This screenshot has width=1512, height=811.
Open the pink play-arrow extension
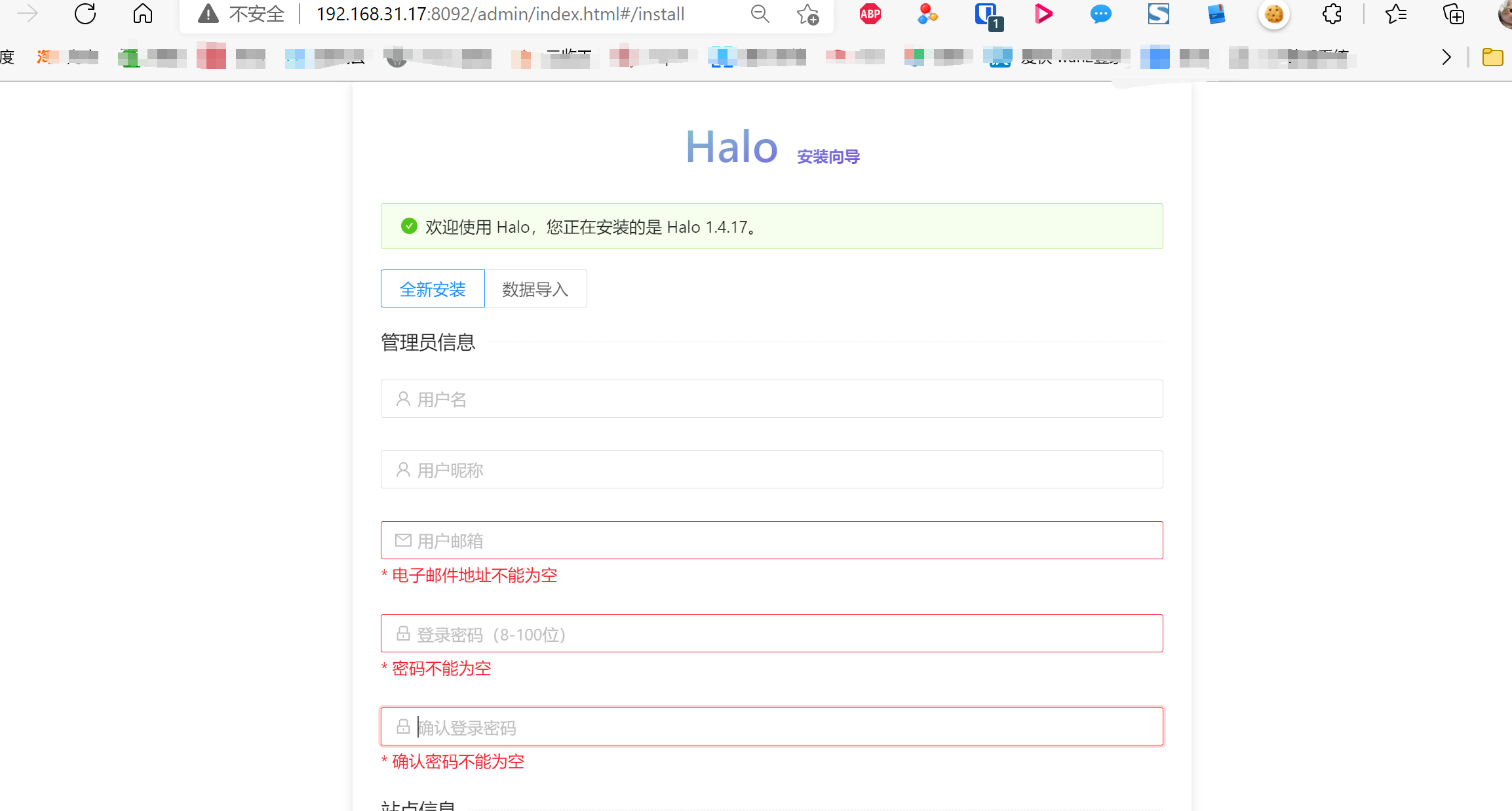pyautogui.click(x=1043, y=14)
